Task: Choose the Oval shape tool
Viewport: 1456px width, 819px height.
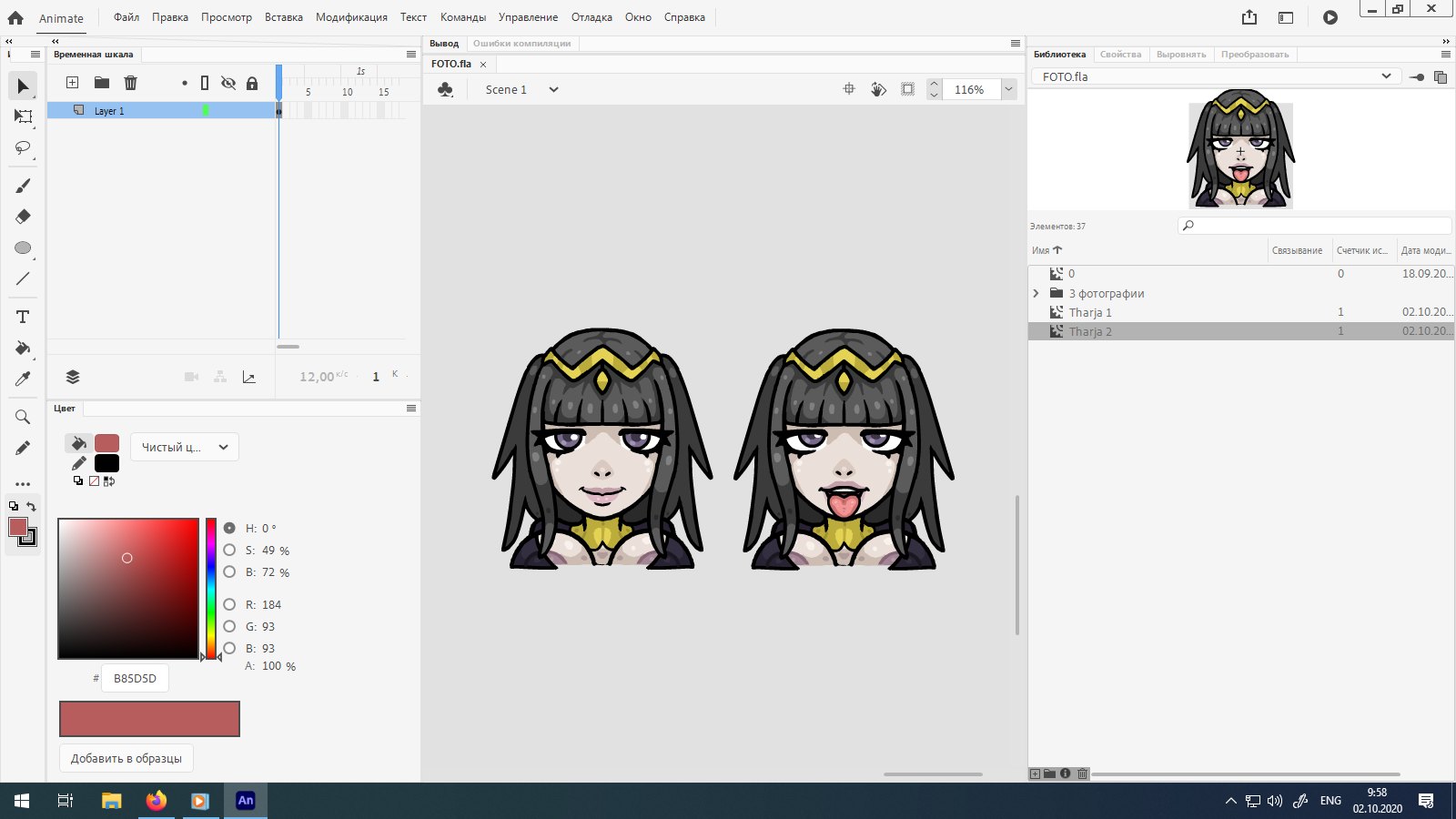Action: (23, 248)
